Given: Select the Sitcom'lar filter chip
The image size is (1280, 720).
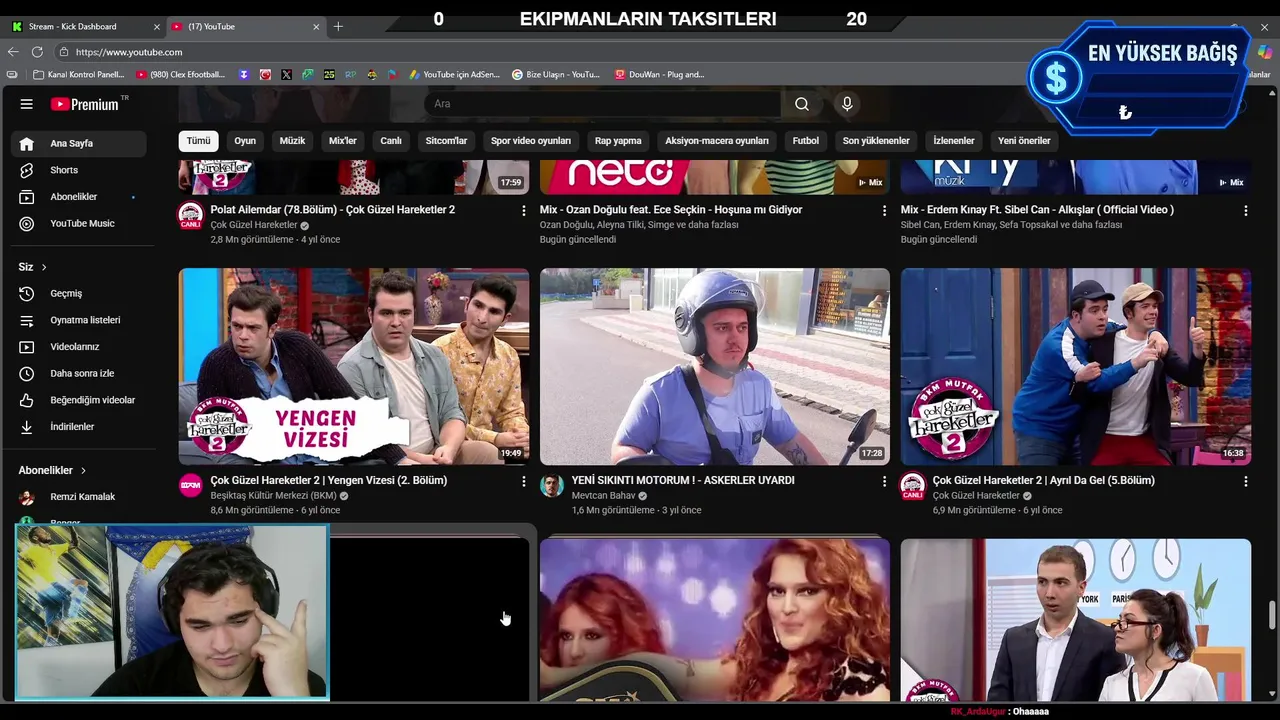Looking at the screenshot, I should [446, 141].
